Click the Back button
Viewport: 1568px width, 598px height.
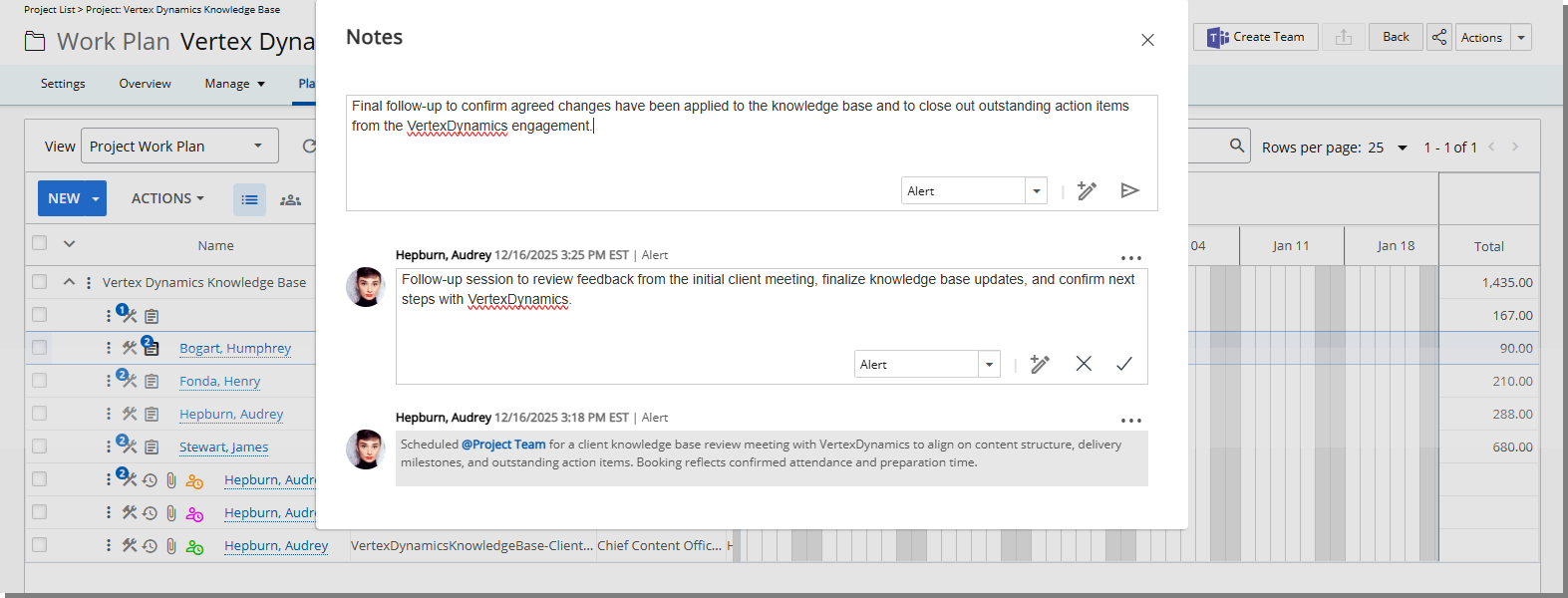[1396, 37]
